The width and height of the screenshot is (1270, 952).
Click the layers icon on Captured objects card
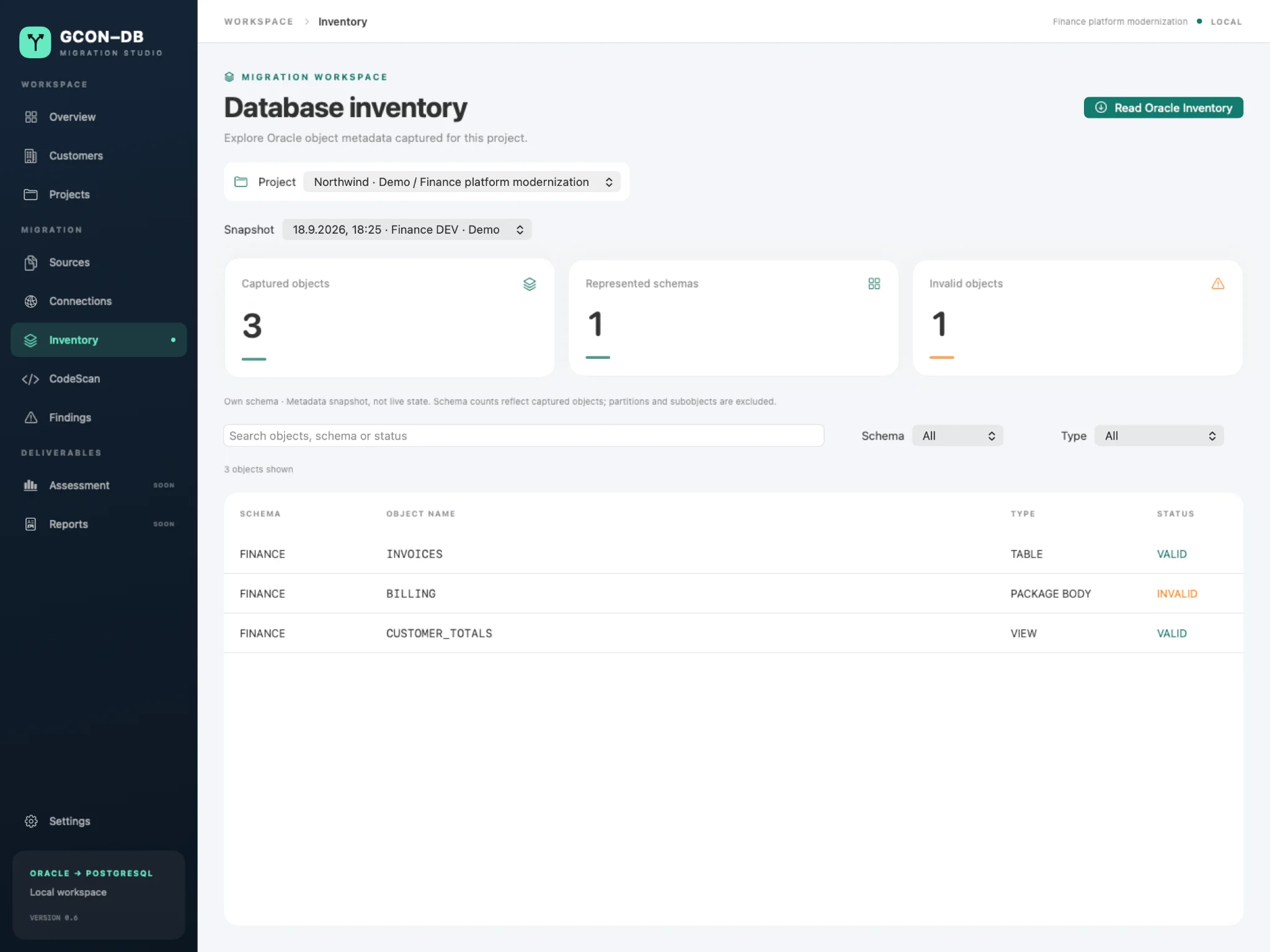(x=530, y=284)
